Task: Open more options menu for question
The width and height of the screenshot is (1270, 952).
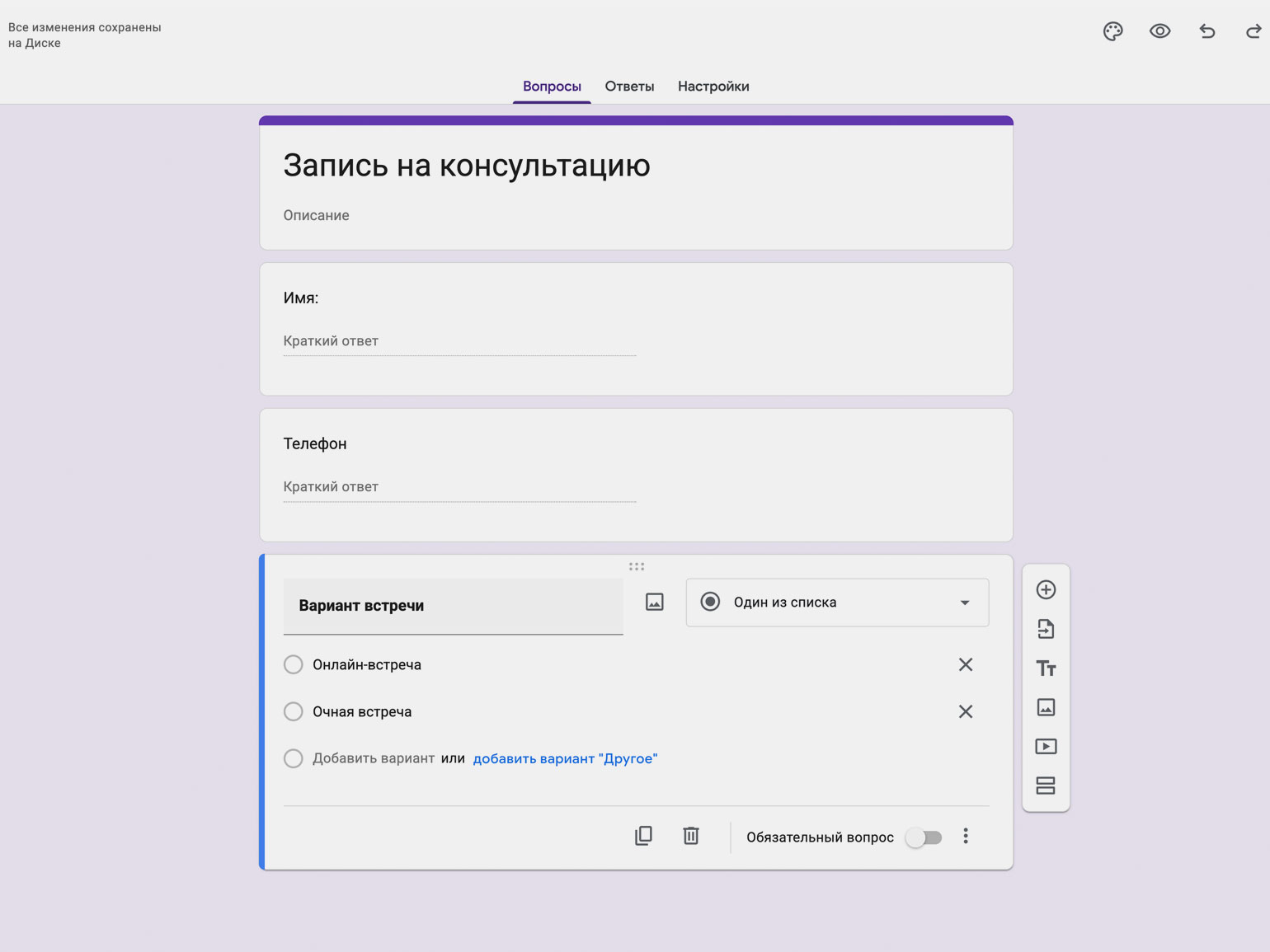Action: coord(966,837)
